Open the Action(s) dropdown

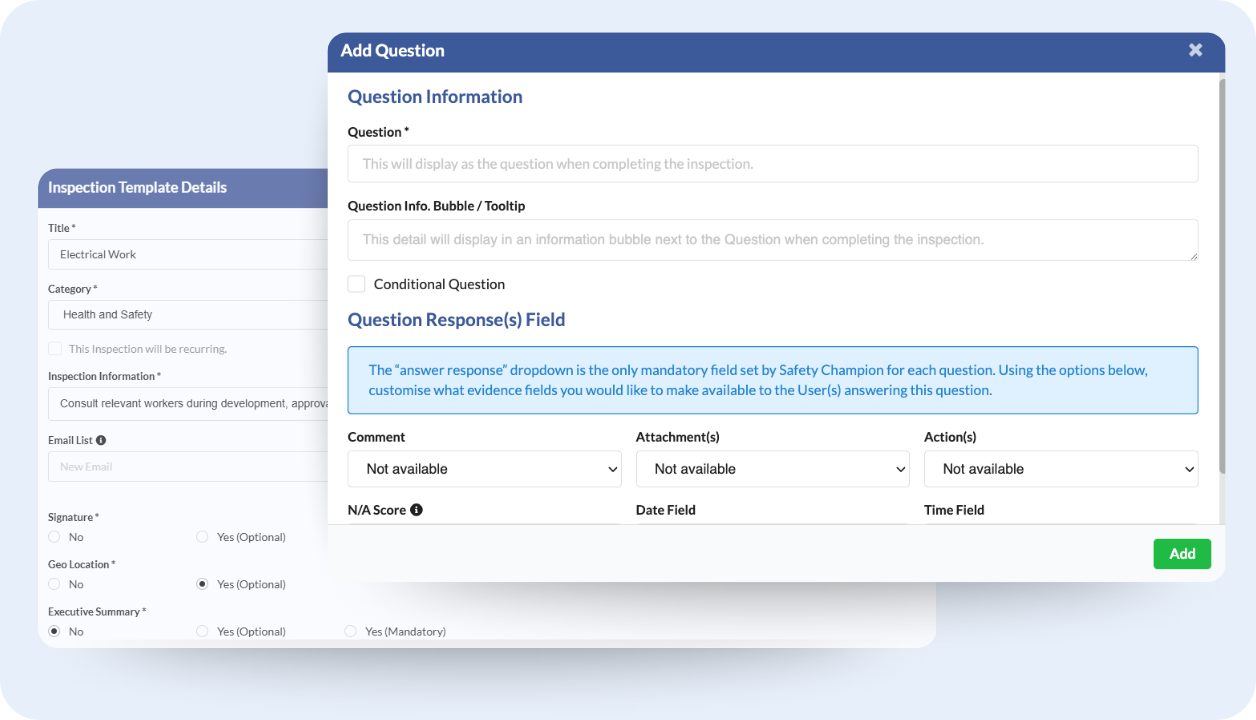click(x=1060, y=469)
